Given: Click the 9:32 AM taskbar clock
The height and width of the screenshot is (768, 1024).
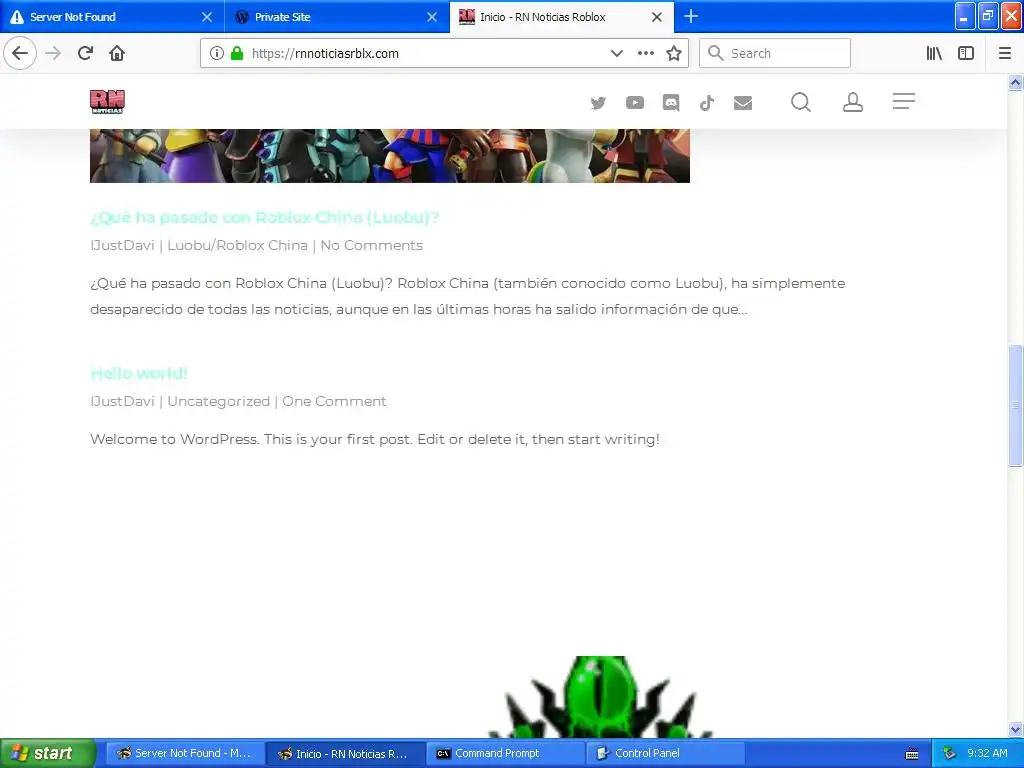Looking at the screenshot, I should tap(987, 753).
